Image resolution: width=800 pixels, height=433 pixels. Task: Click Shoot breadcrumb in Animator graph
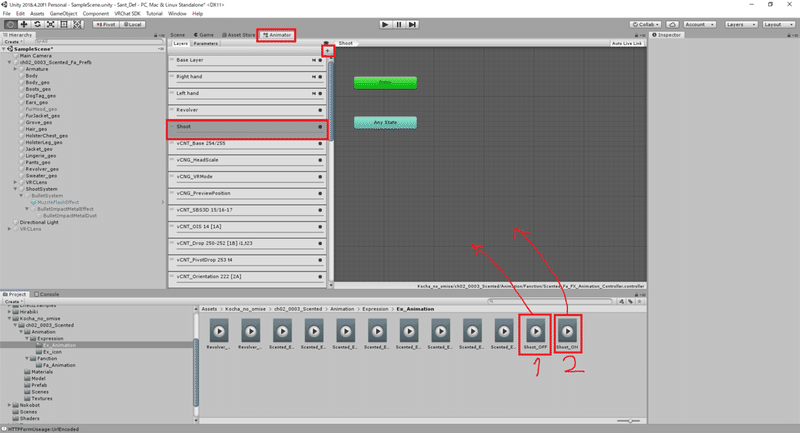(x=346, y=43)
